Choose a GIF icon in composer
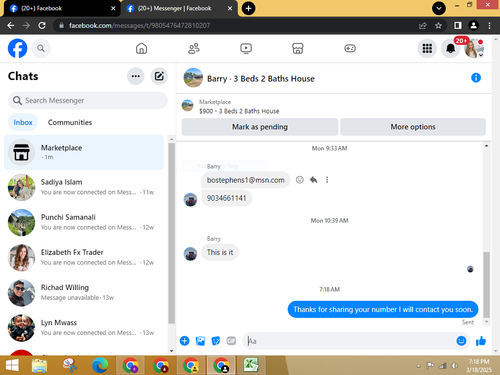 pos(231,341)
